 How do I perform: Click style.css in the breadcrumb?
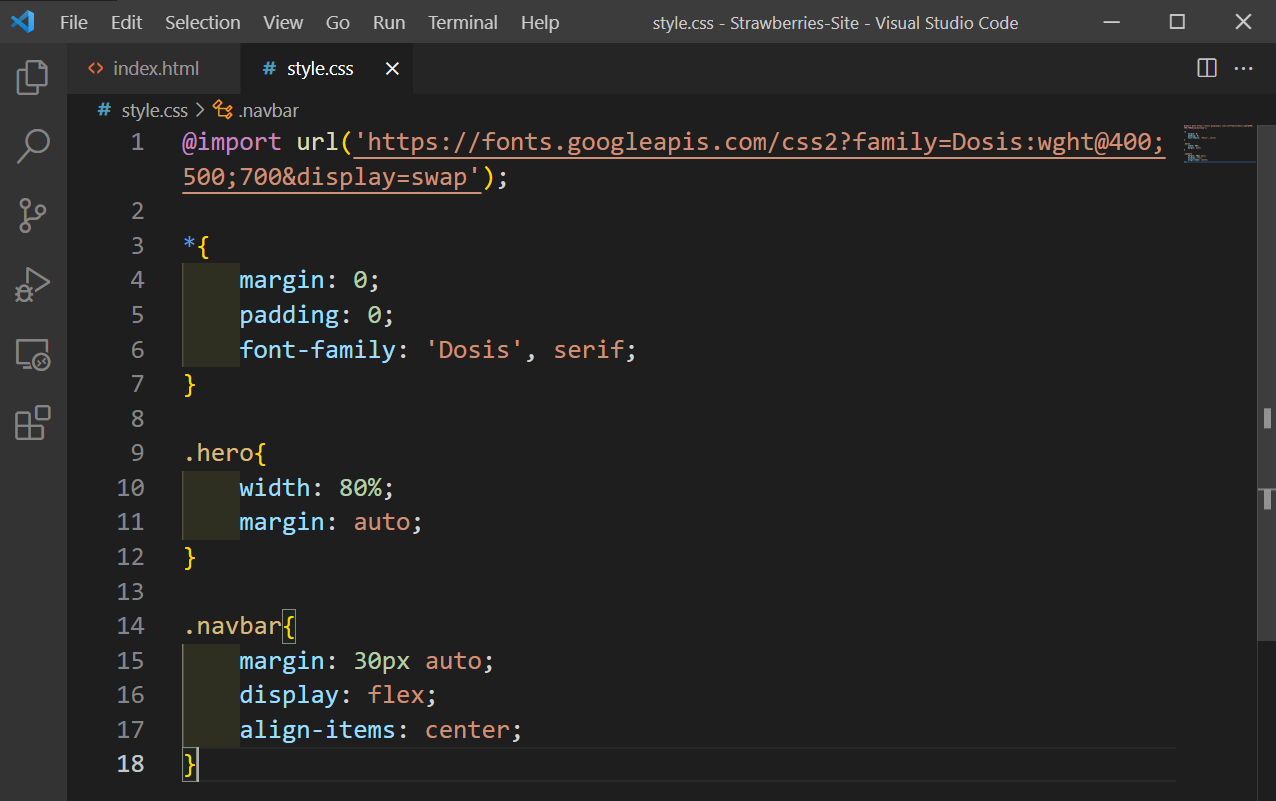pos(154,111)
